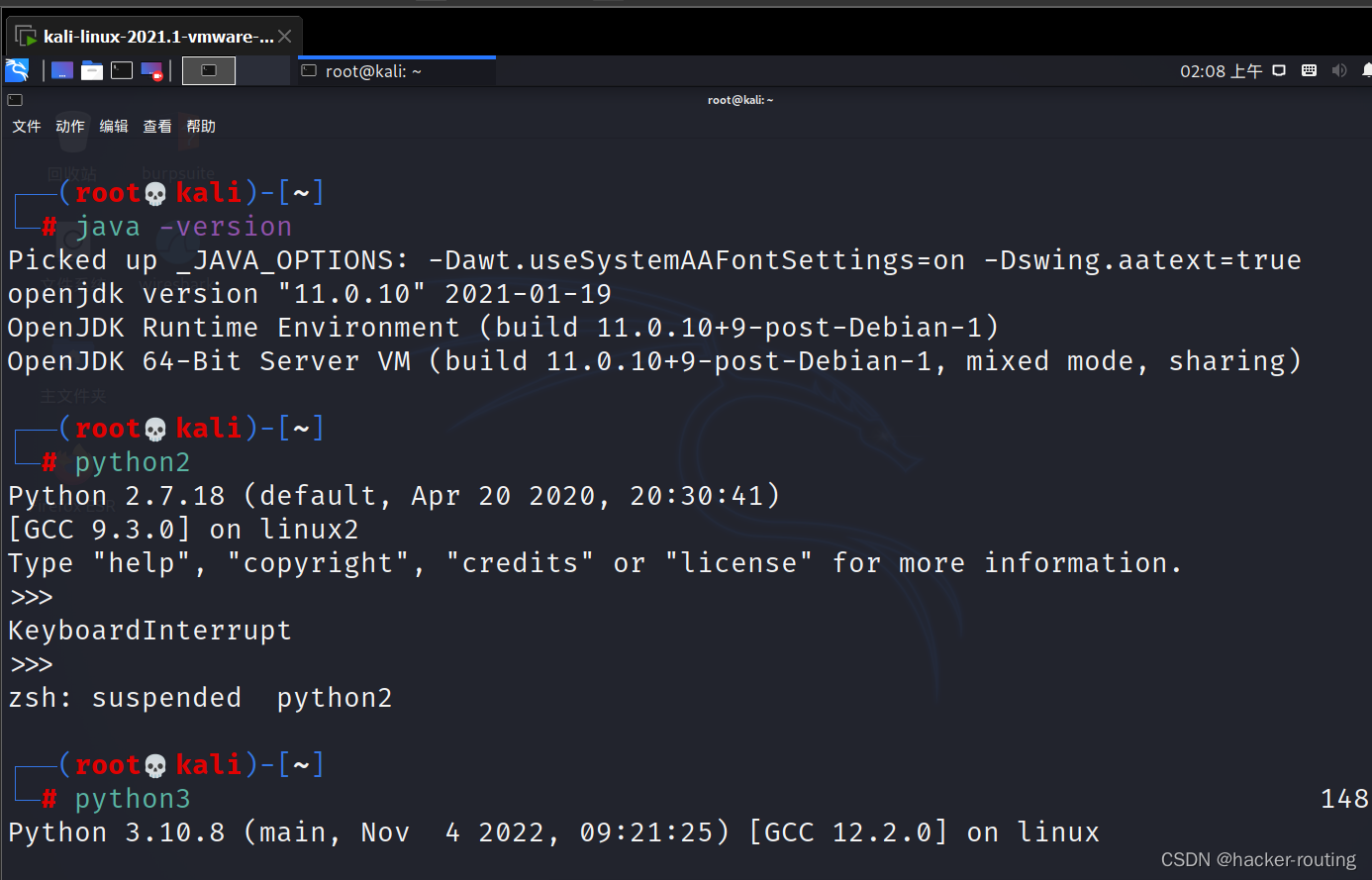Open the 帮助 menu
This screenshot has height=880, width=1372.
[201, 126]
